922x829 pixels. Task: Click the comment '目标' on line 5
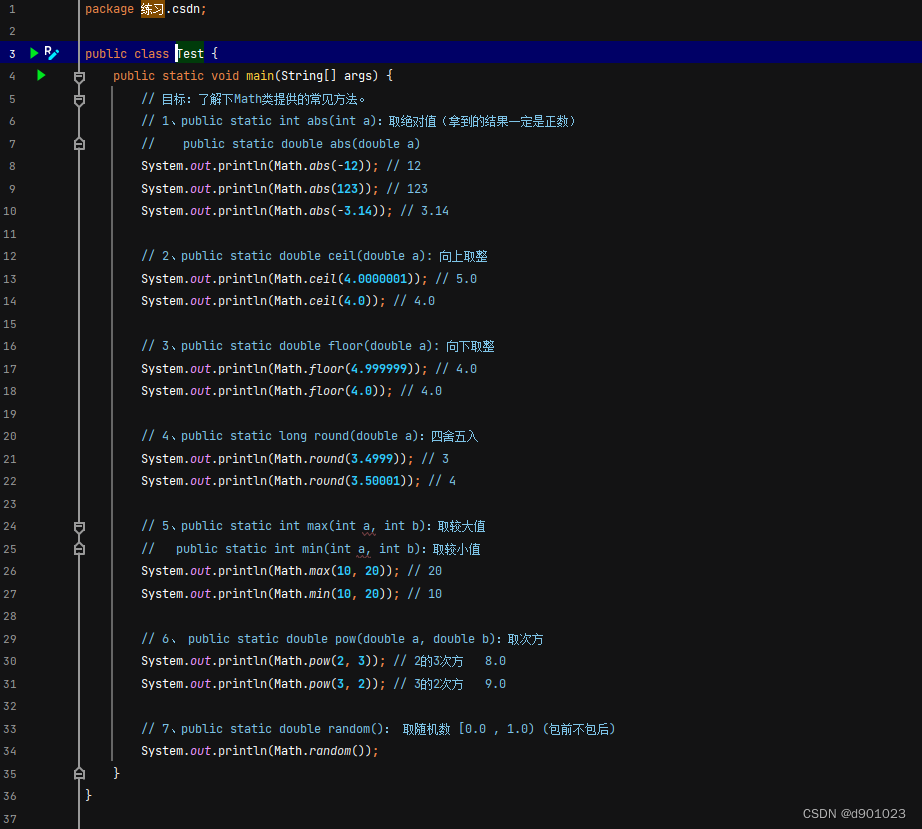coord(173,99)
